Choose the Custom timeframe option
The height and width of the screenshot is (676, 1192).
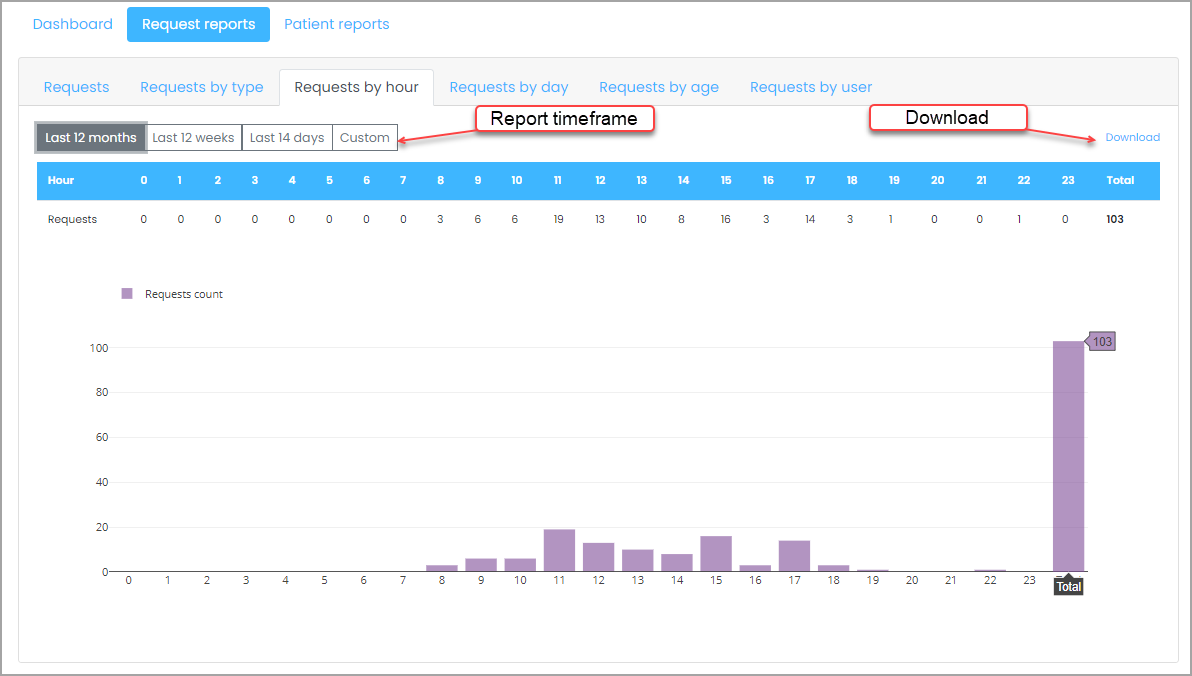click(x=365, y=138)
